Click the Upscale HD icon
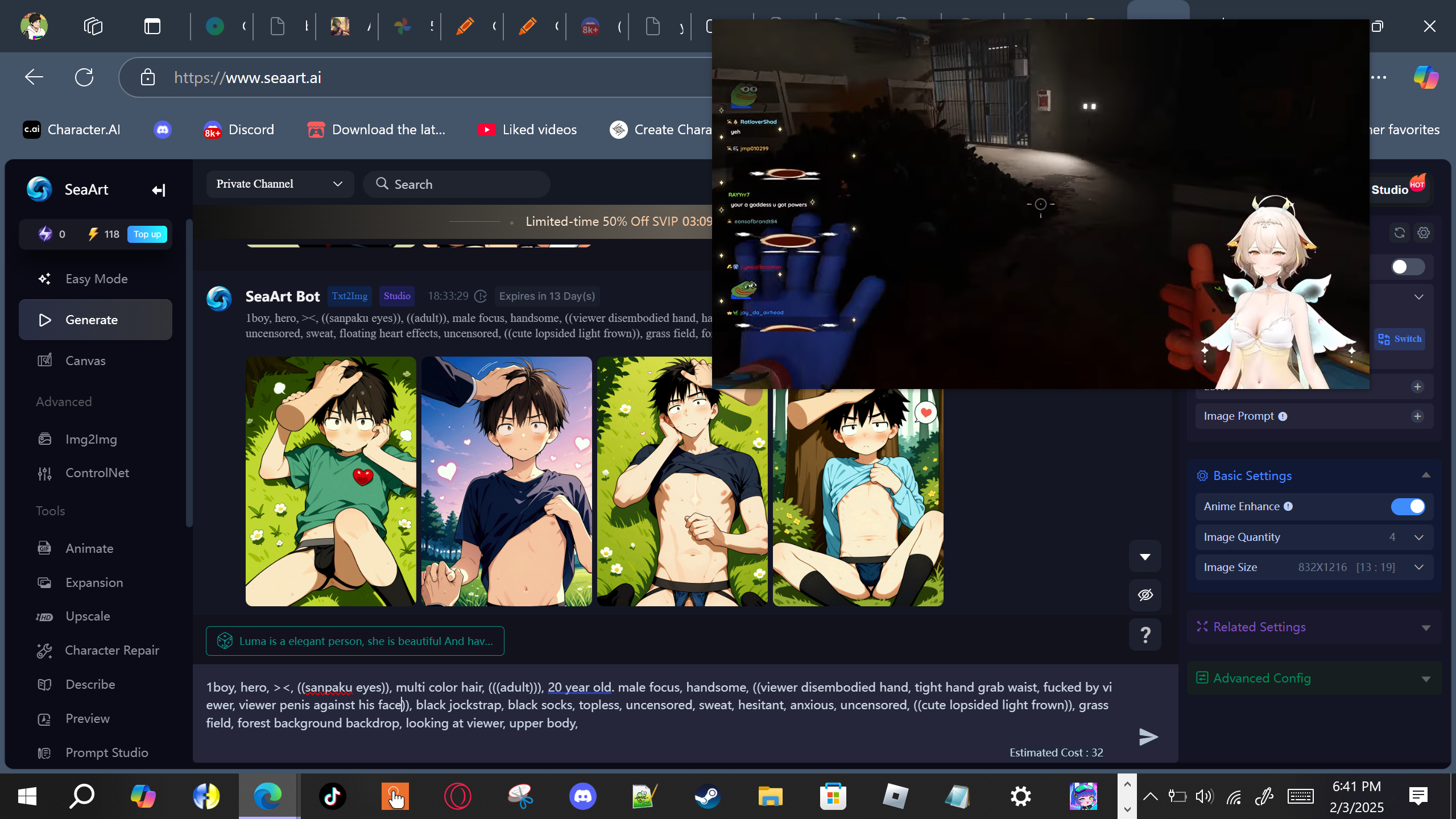The height and width of the screenshot is (819, 1456). [44, 617]
